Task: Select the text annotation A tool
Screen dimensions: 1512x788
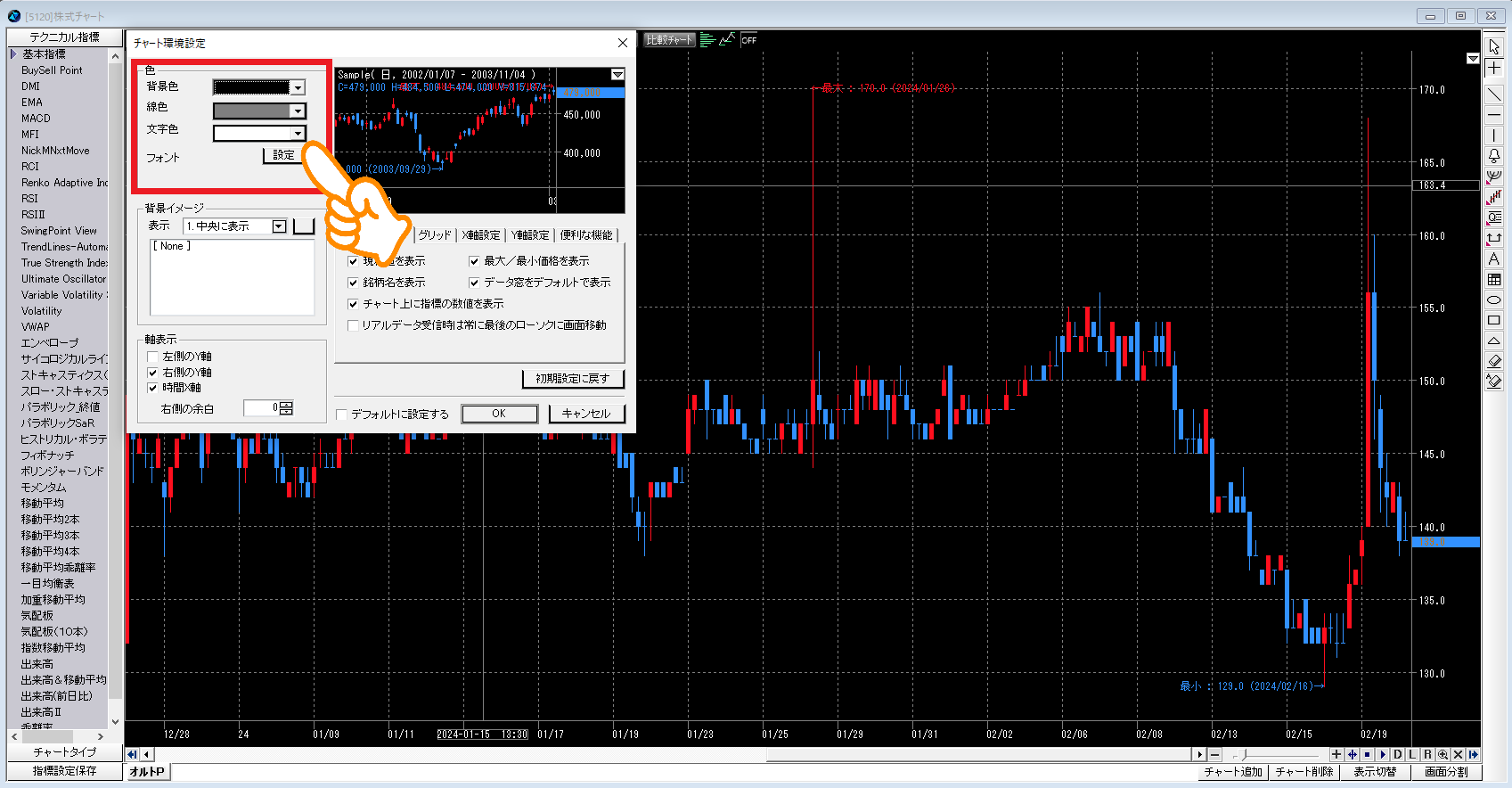Action: tap(1494, 259)
